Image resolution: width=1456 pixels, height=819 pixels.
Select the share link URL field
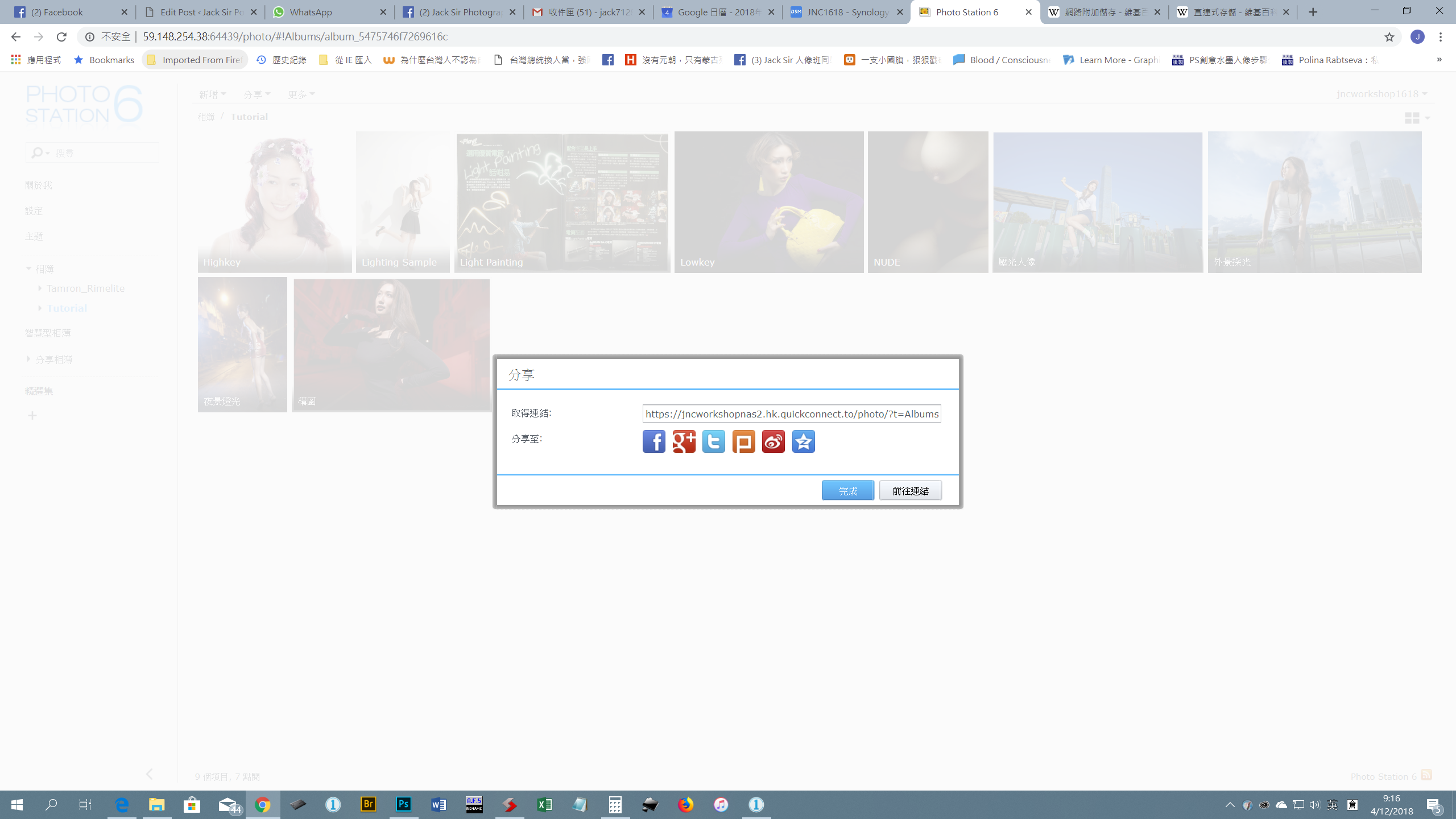click(792, 413)
